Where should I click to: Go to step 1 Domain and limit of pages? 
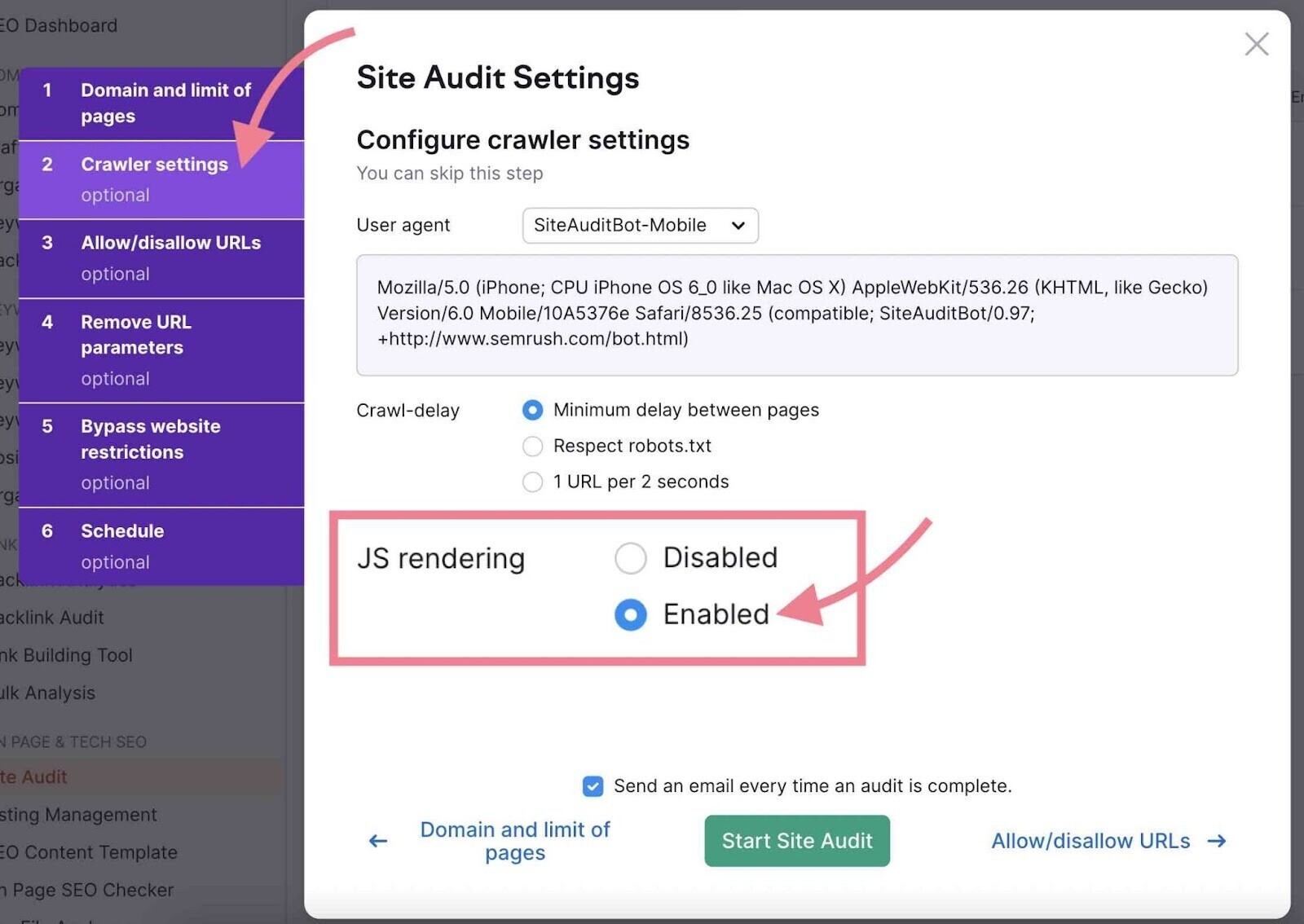[x=163, y=103]
